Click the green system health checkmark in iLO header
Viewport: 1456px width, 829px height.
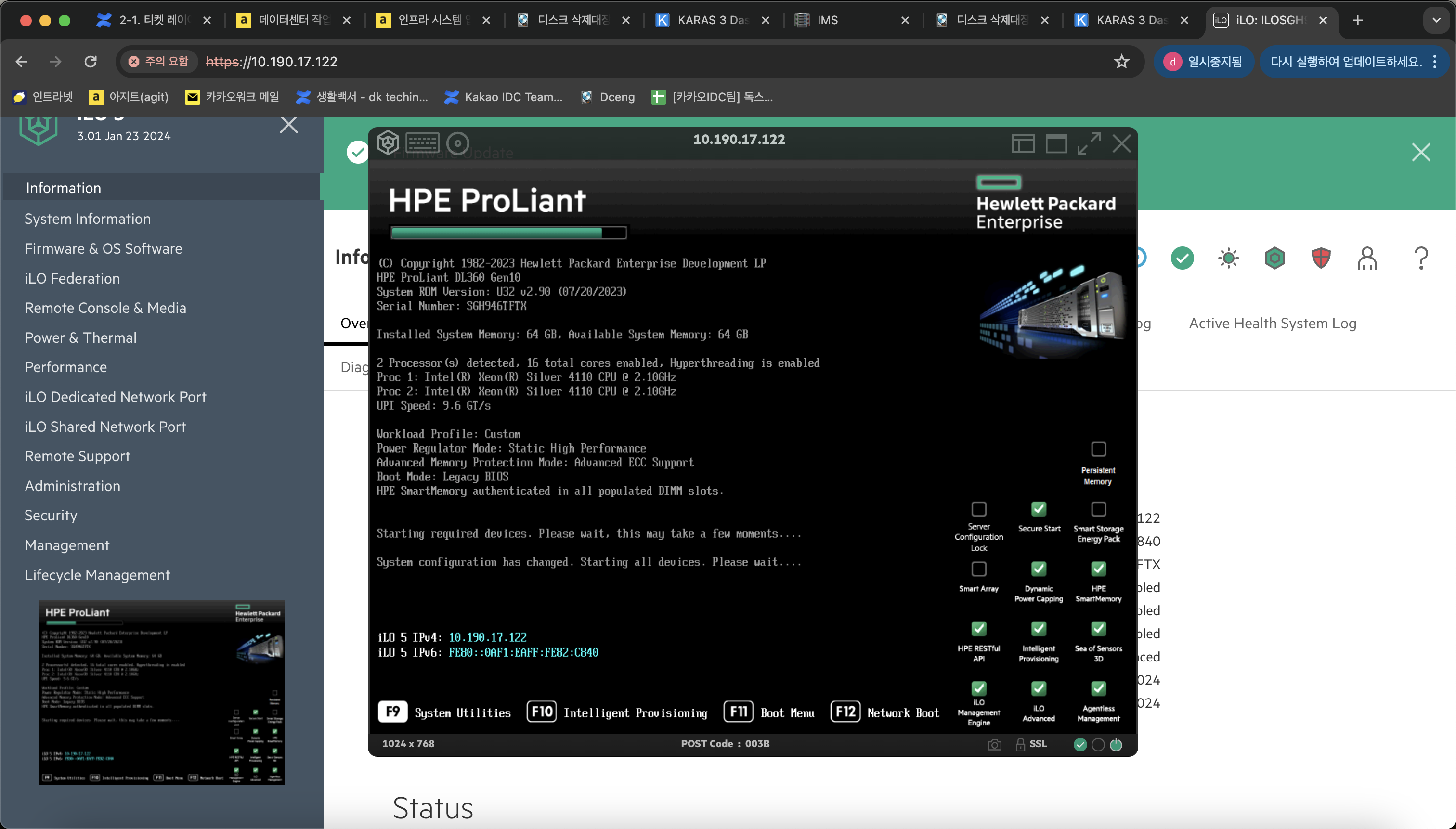click(x=1182, y=258)
